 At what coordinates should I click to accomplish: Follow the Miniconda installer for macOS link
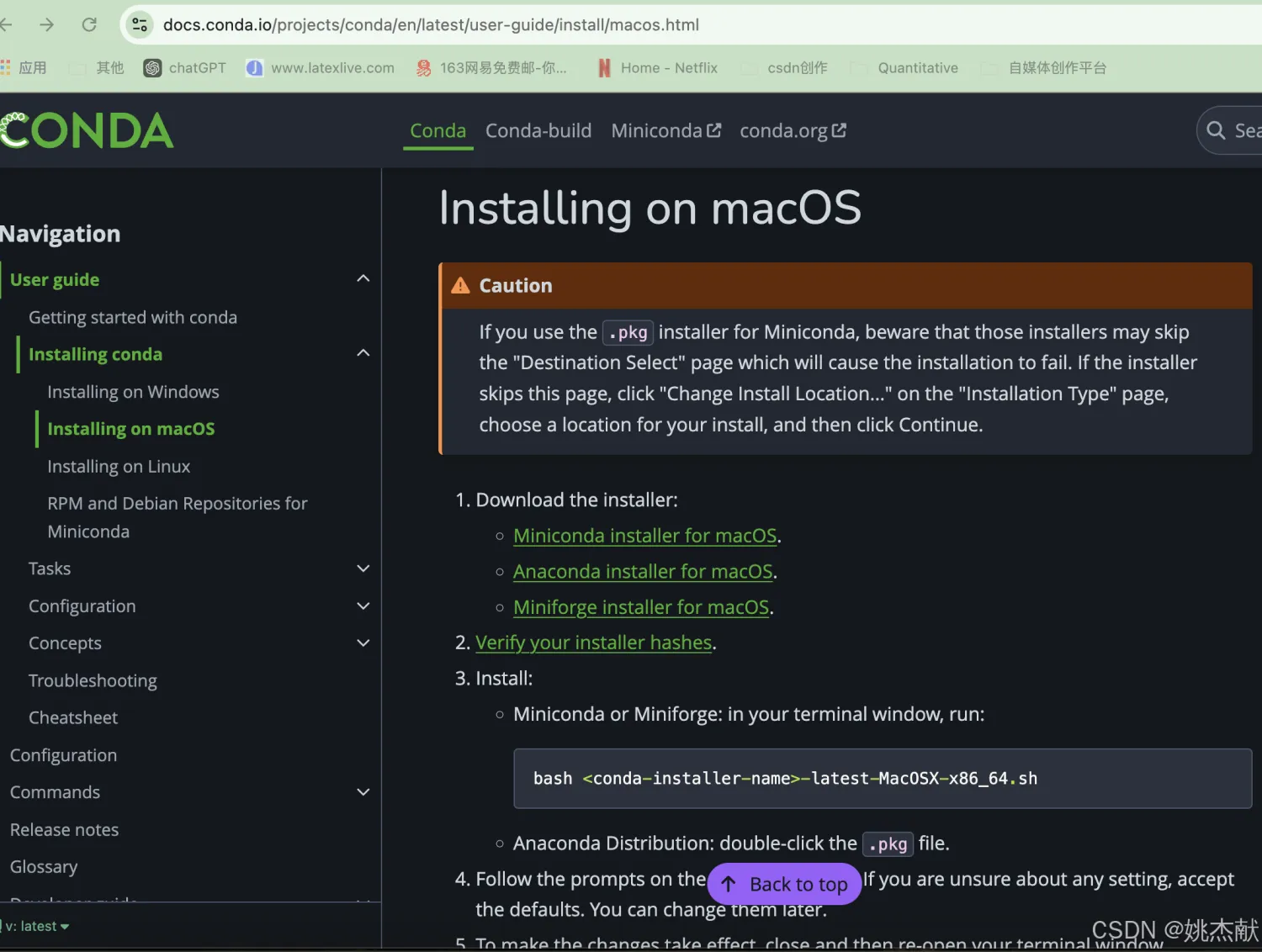point(645,536)
